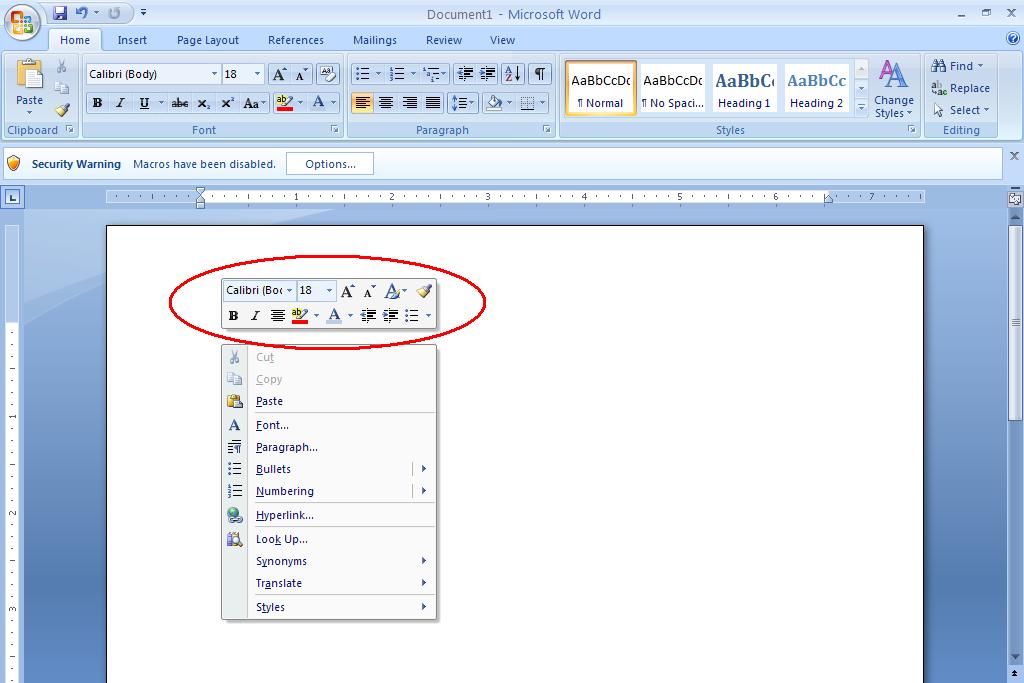Viewport: 1024px width, 683px height.
Task: Toggle Bold on the mini toolbar
Action: click(x=233, y=315)
